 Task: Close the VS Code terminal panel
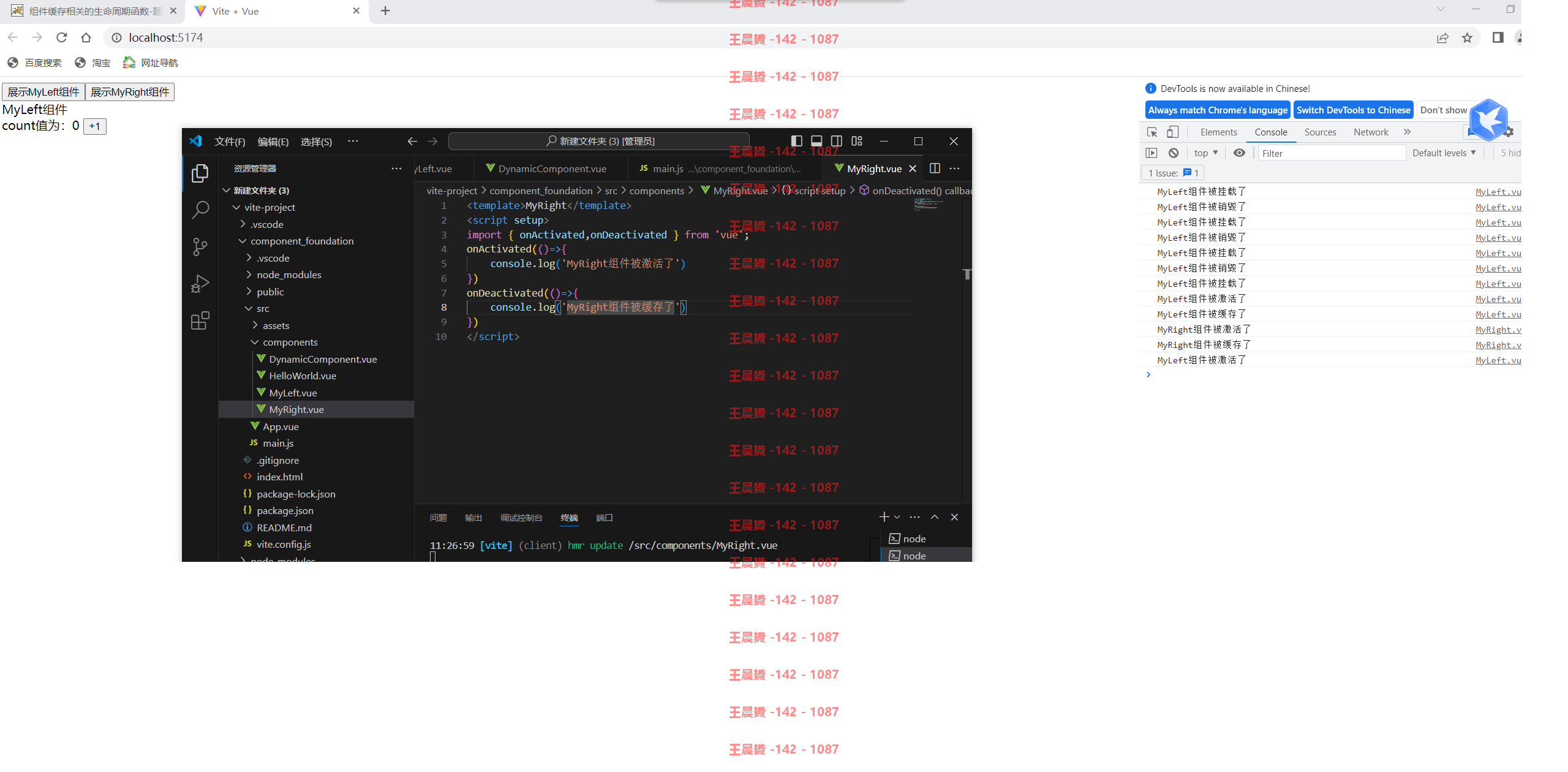coord(954,517)
